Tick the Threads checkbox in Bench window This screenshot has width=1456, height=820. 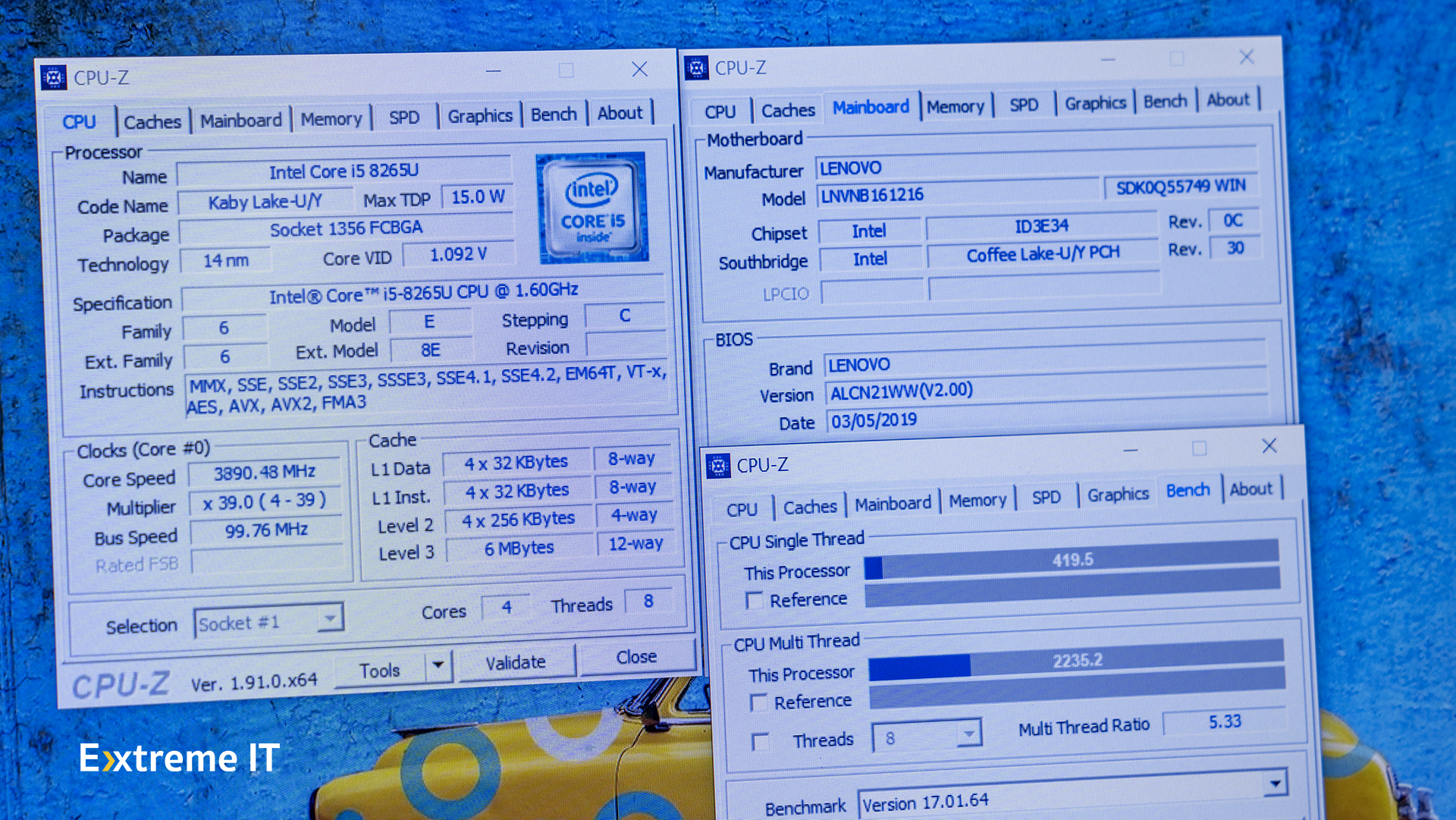click(x=760, y=741)
